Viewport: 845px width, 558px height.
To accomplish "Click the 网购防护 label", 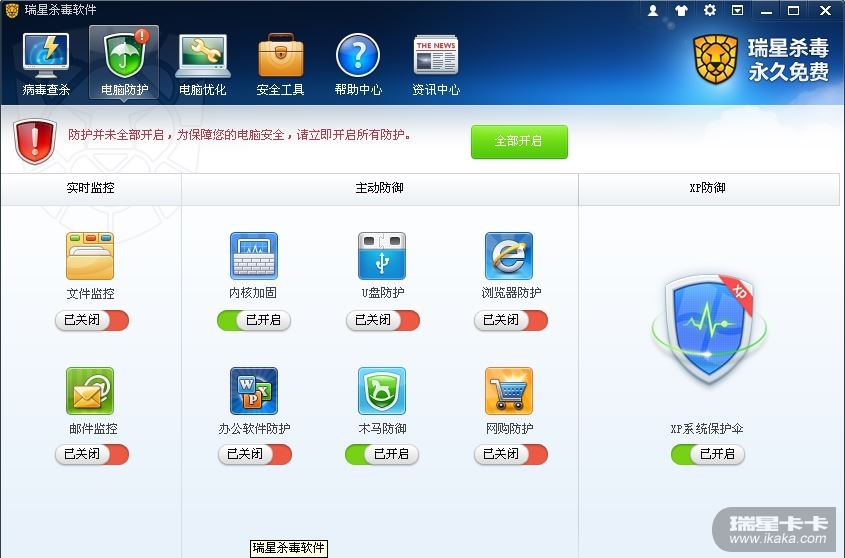I will click(510, 429).
